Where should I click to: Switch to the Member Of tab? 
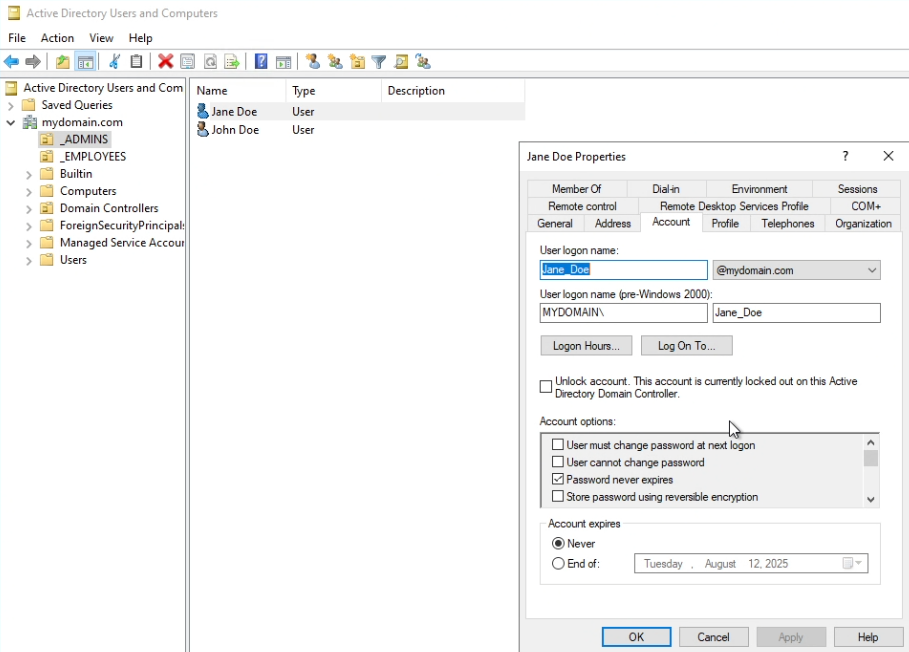tap(577, 189)
